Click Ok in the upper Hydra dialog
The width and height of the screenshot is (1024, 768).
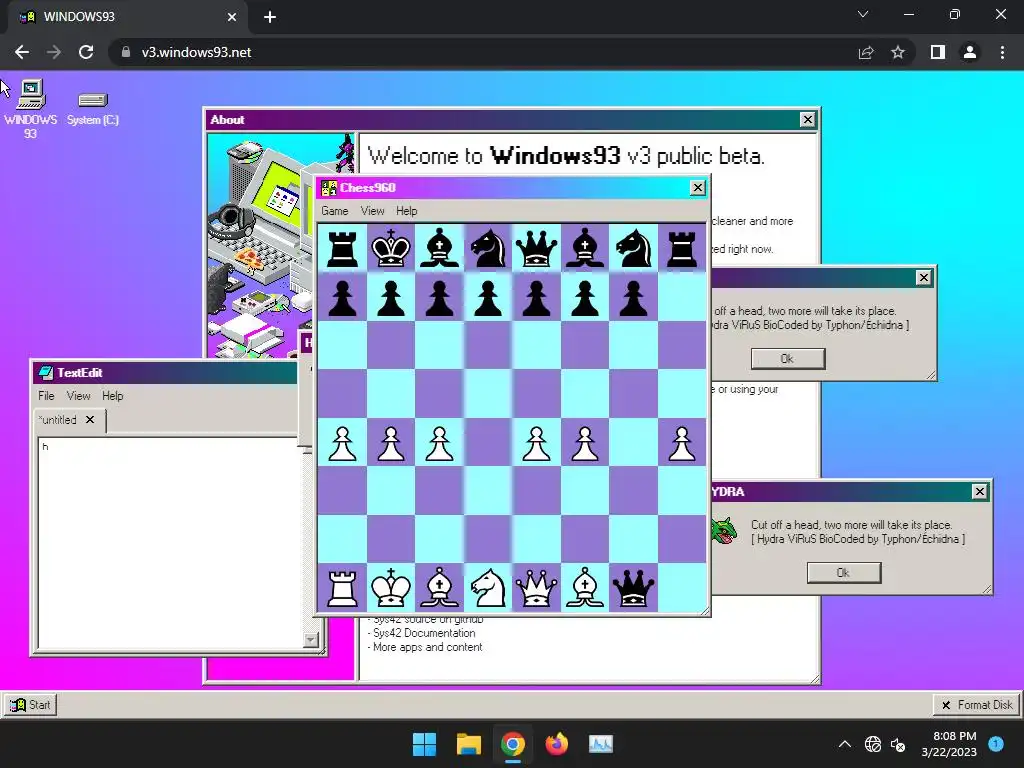[x=788, y=359]
